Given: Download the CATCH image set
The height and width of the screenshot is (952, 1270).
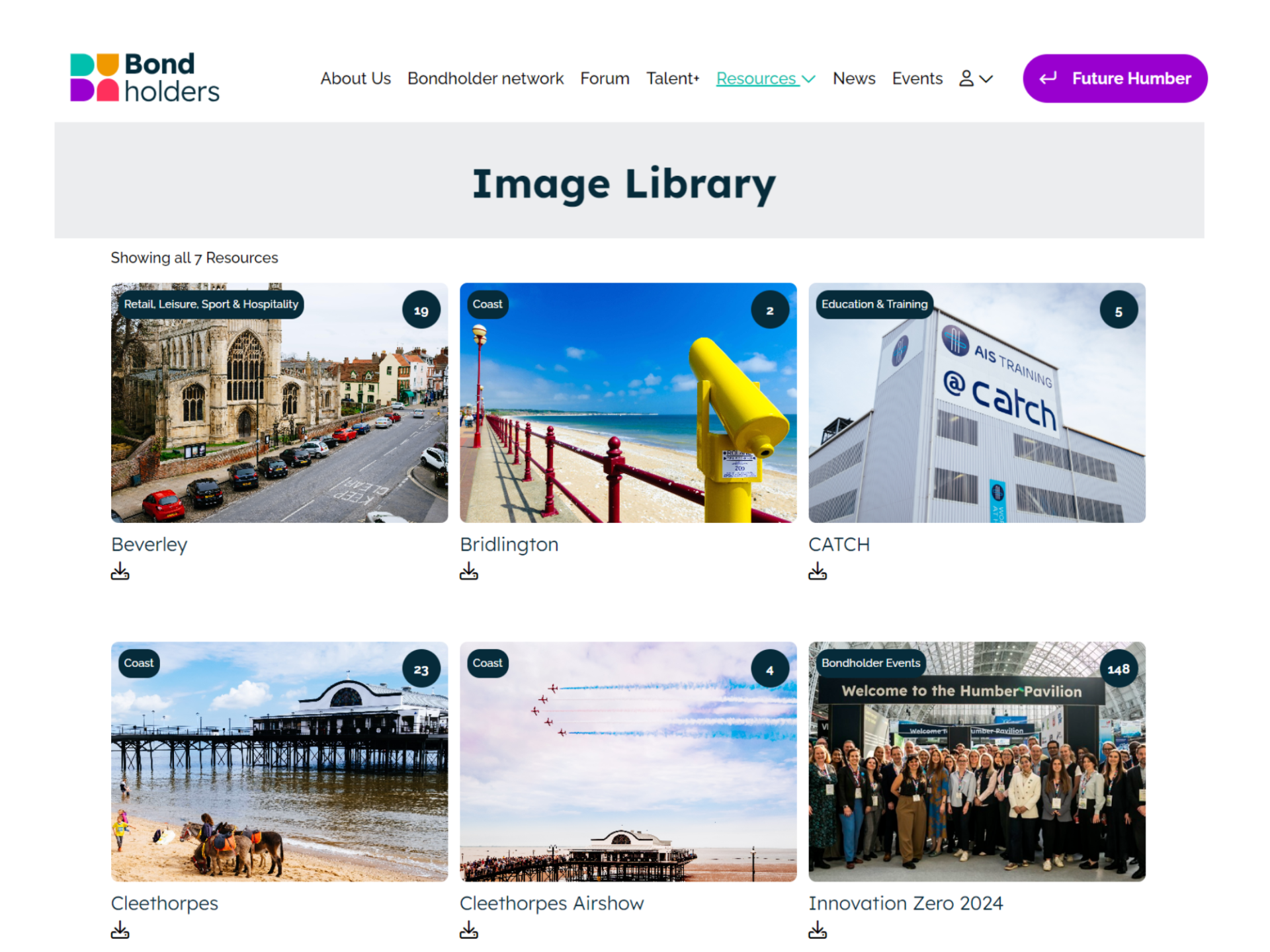Looking at the screenshot, I should pyautogui.click(x=817, y=571).
